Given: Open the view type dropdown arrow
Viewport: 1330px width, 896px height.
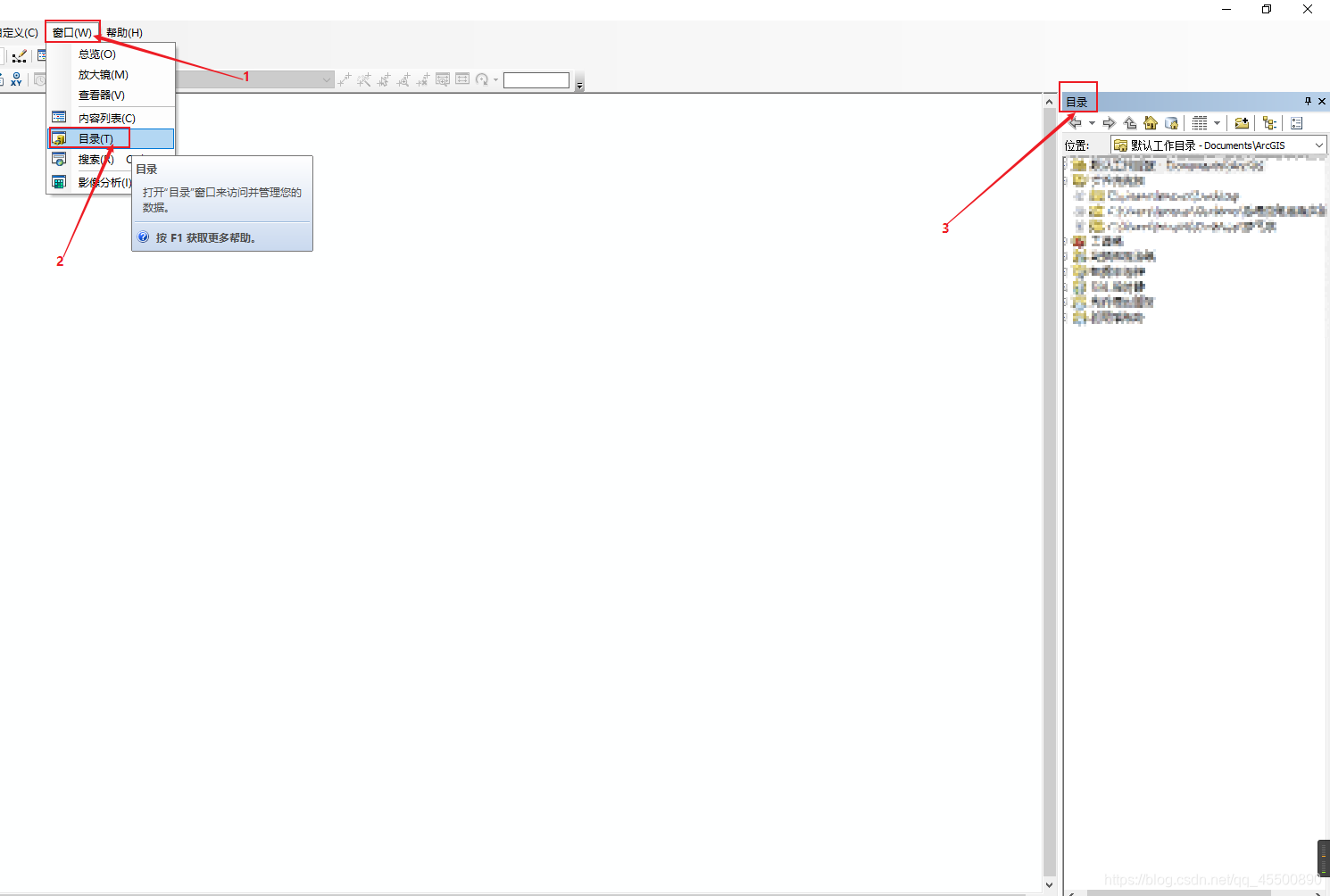Looking at the screenshot, I should click(1217, 123).
